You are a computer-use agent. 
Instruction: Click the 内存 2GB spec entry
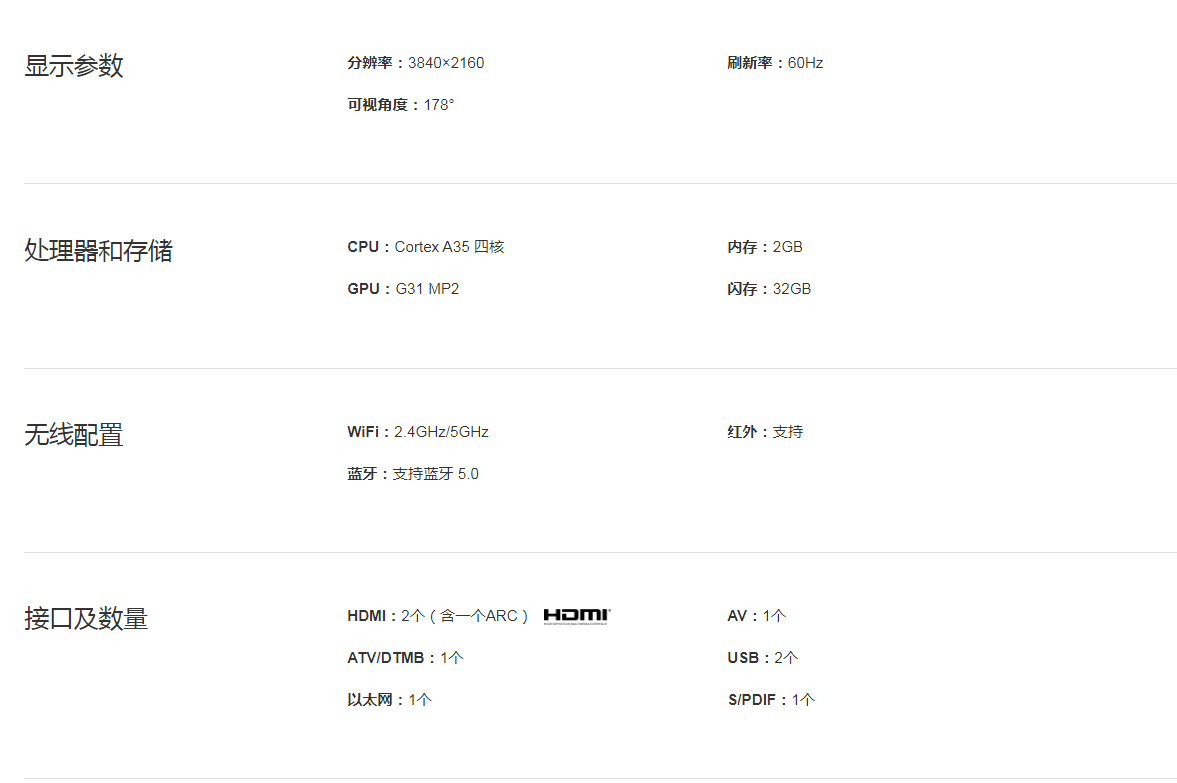tap(765, 247)
